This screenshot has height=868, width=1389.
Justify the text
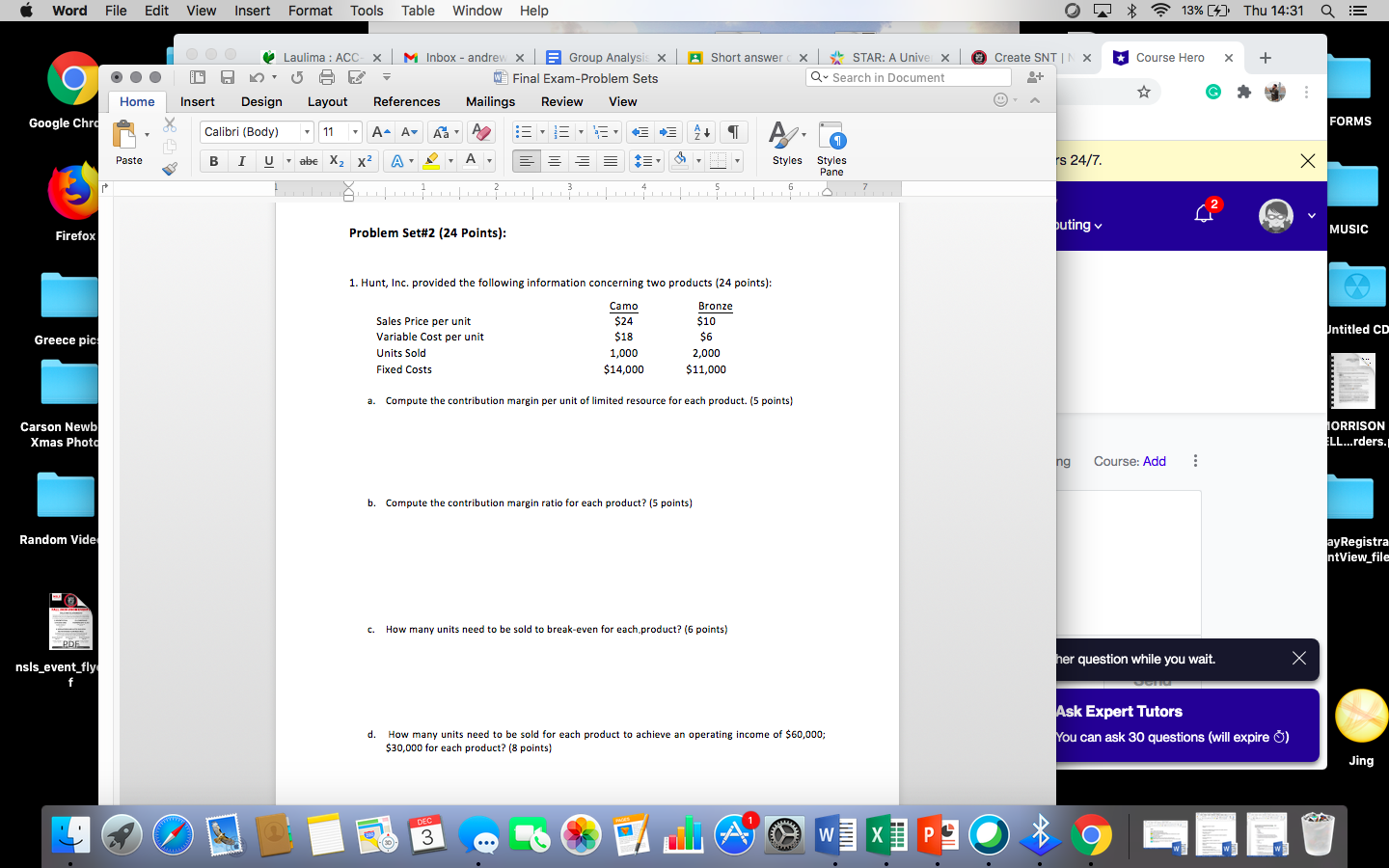coord(610,161)
